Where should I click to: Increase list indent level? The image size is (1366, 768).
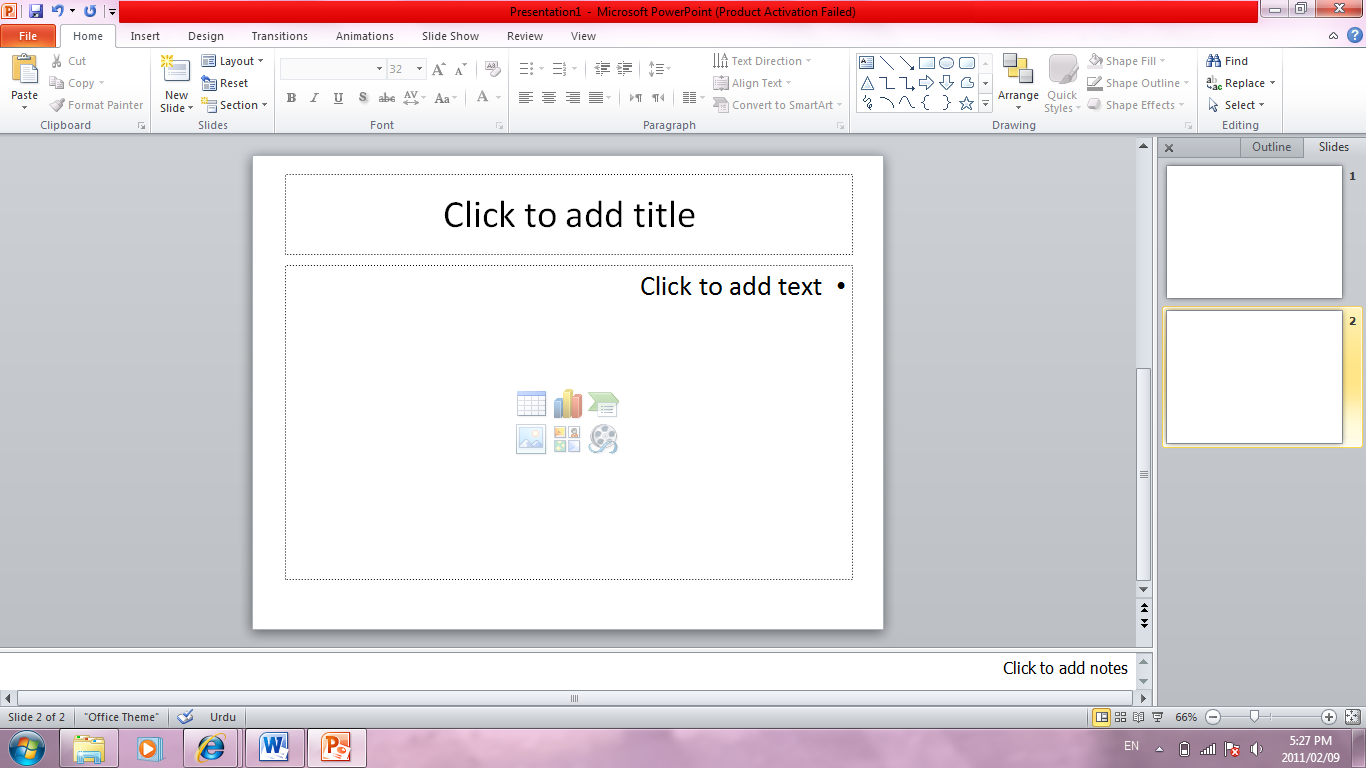(x=625, y=69)
